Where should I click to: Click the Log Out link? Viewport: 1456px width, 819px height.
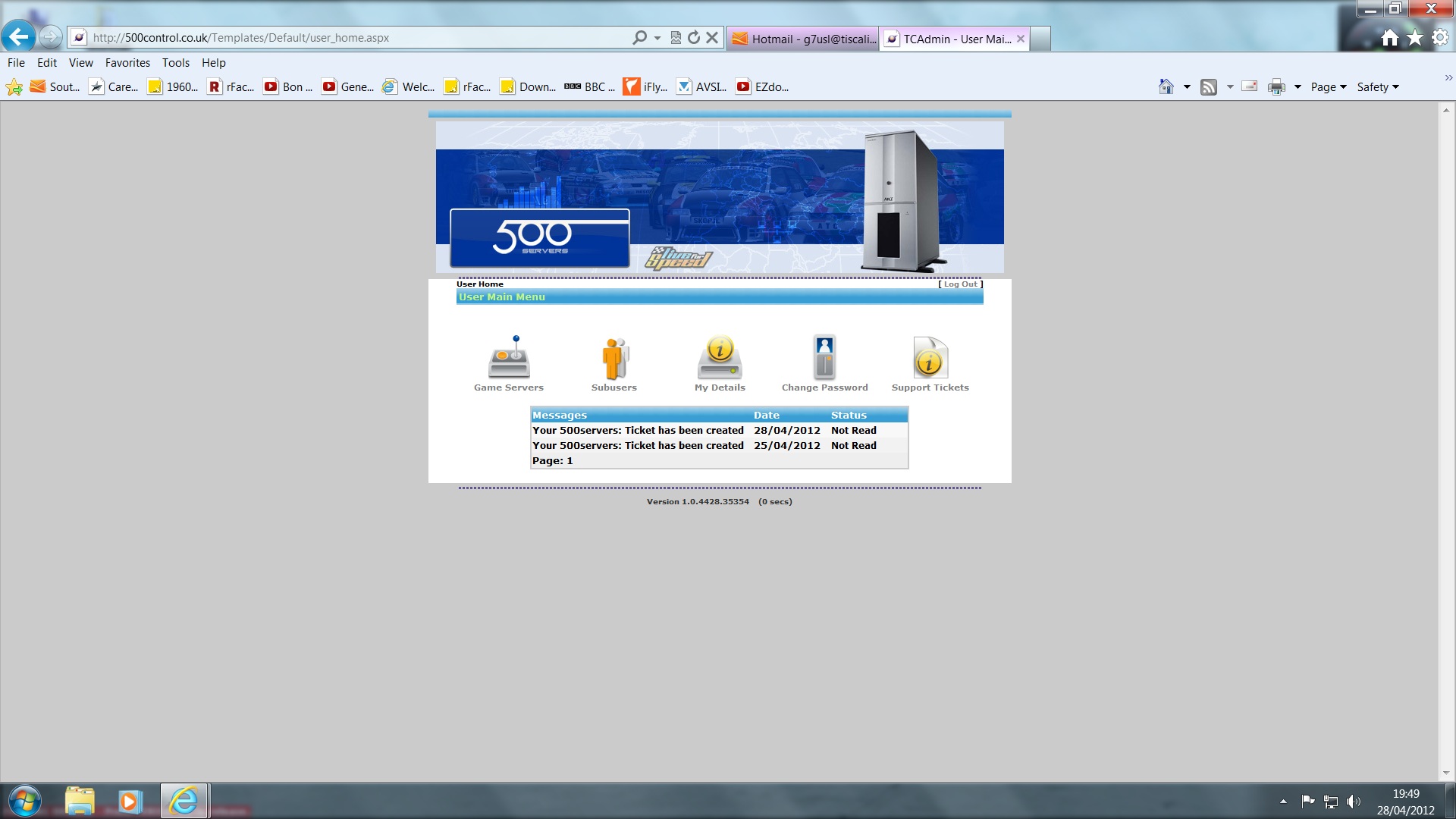pos(960,284)
